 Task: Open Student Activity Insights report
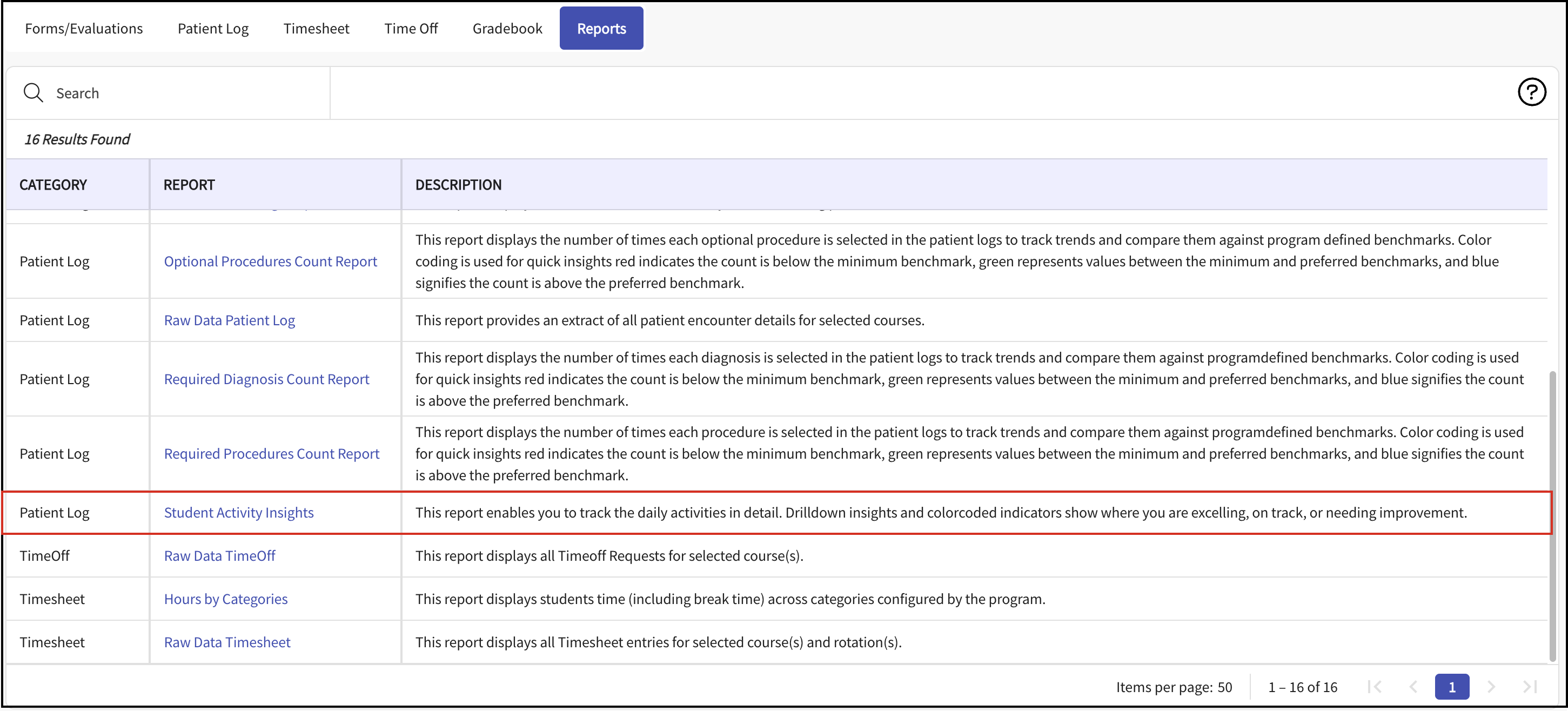click(239, 513)
